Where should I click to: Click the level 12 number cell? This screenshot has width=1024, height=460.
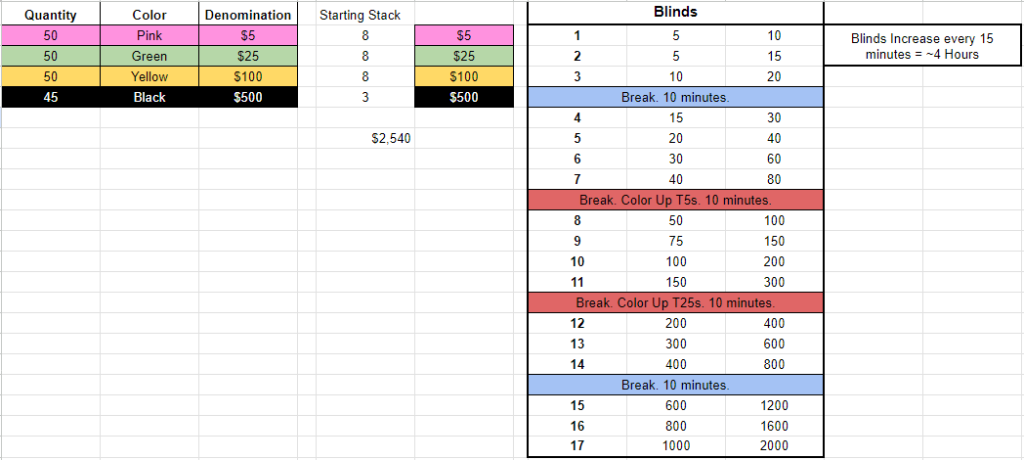tap(577, 323)
